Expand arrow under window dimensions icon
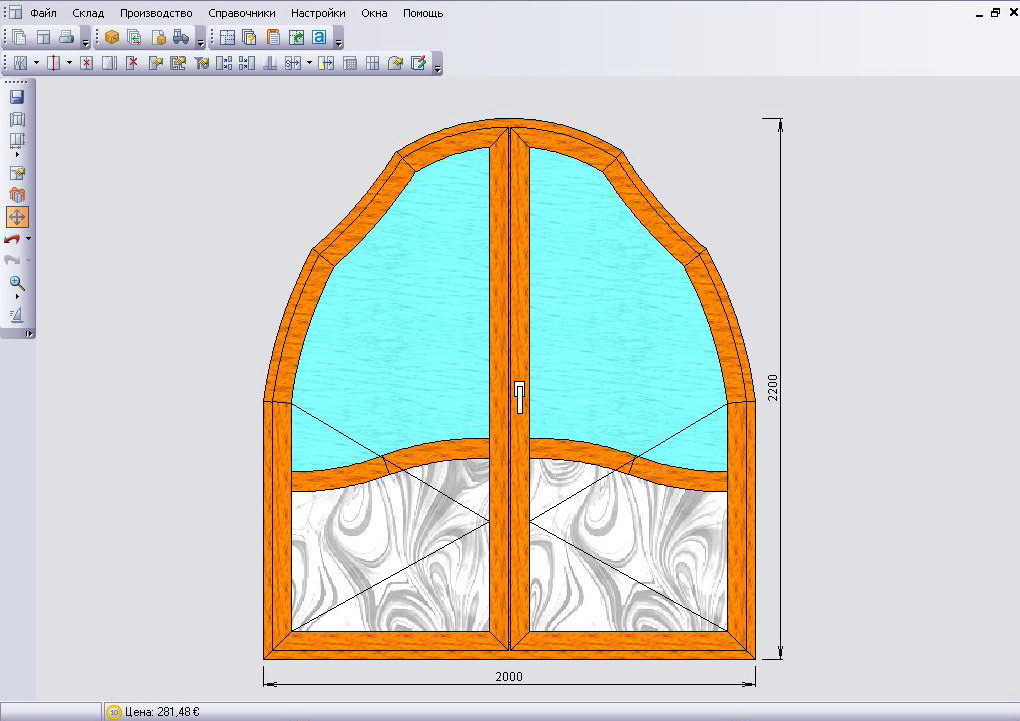 coord(17,154)
